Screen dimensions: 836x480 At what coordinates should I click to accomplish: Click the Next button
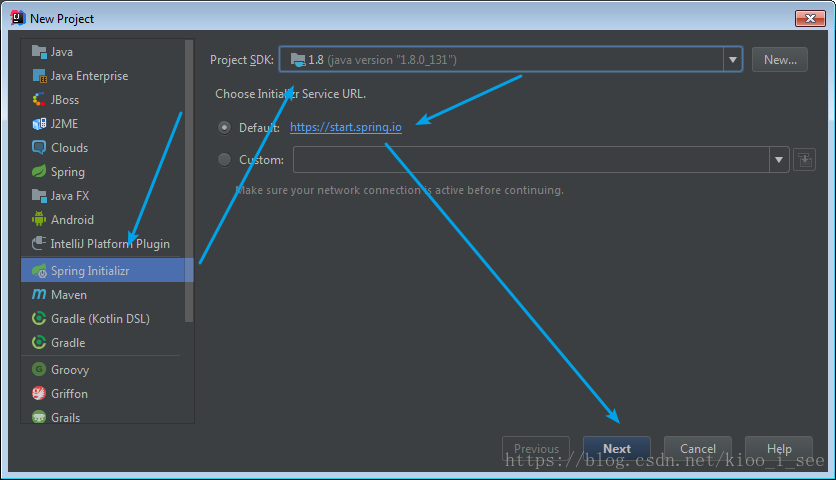pos(617,449)
